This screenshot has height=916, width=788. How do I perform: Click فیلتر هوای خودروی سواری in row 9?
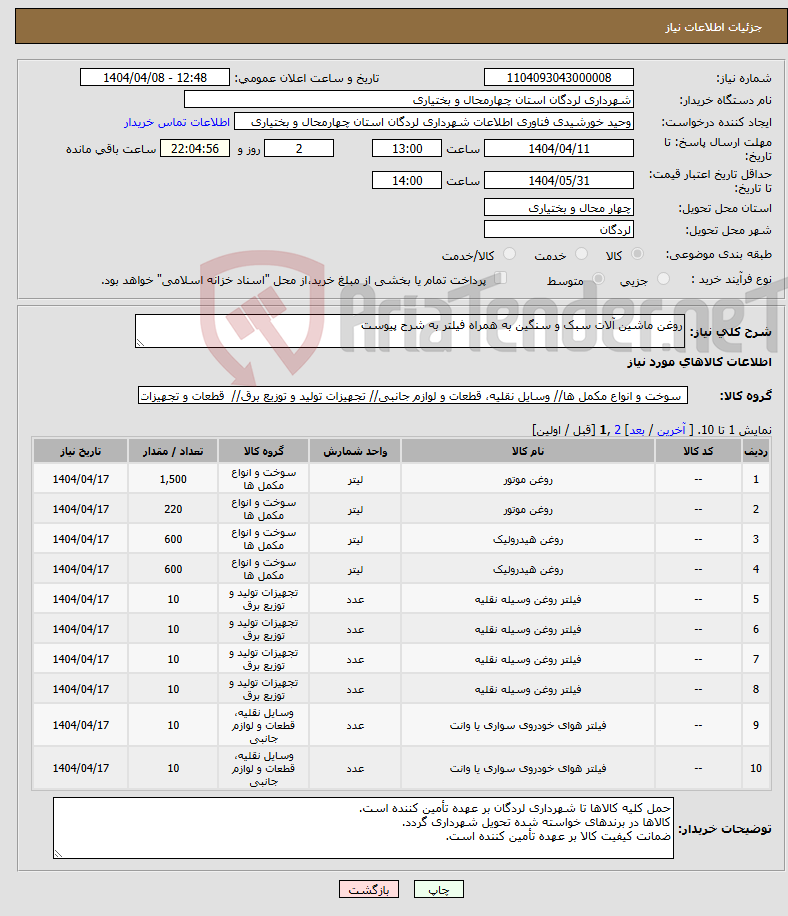pos(528,726)
